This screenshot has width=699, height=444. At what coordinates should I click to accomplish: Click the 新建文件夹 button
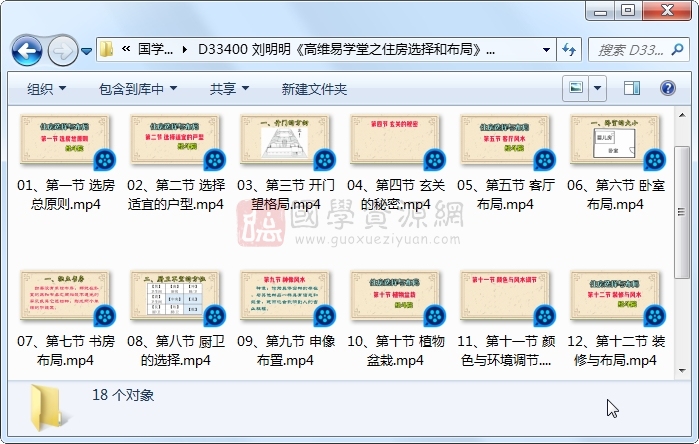click(x=315, y=89)
